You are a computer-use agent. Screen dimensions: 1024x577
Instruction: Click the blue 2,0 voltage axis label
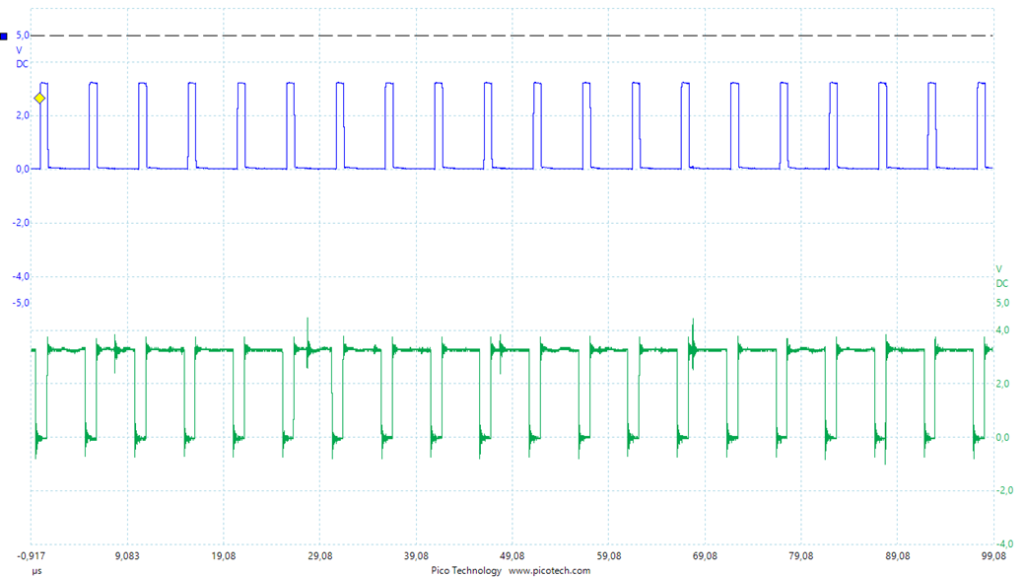22,115
